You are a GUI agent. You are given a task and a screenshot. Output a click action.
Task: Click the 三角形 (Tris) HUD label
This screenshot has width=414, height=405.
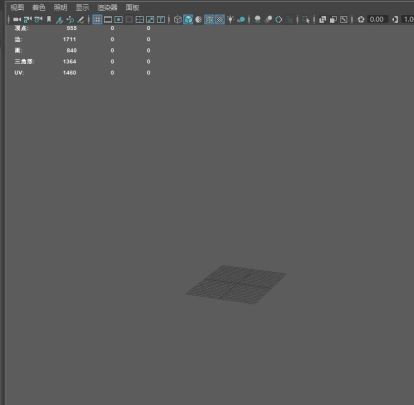[24, 62]
